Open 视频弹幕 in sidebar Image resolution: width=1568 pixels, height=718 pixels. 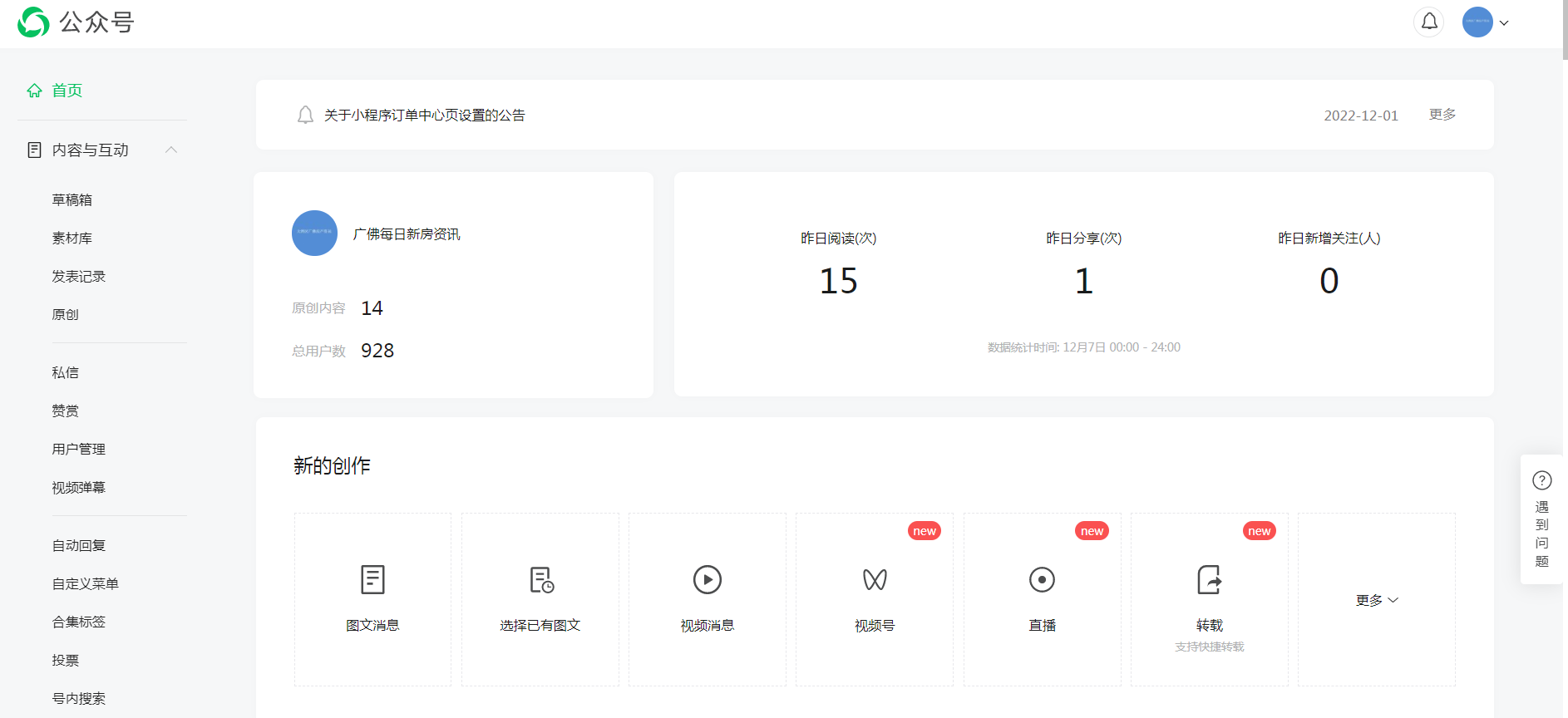pos(79,488)
